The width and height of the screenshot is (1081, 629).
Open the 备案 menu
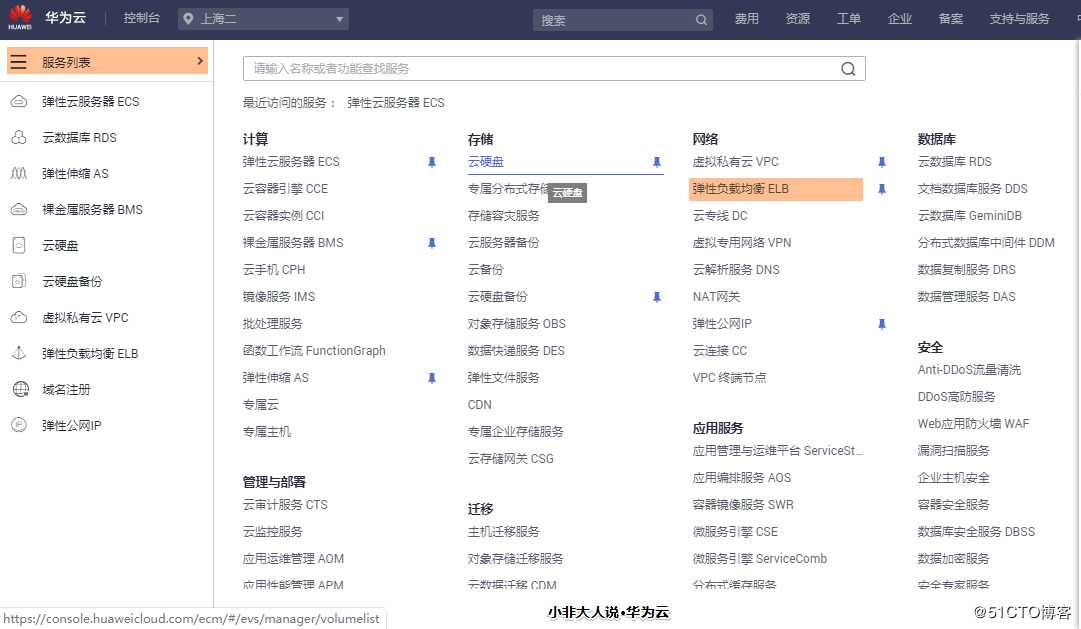point(950,19)
